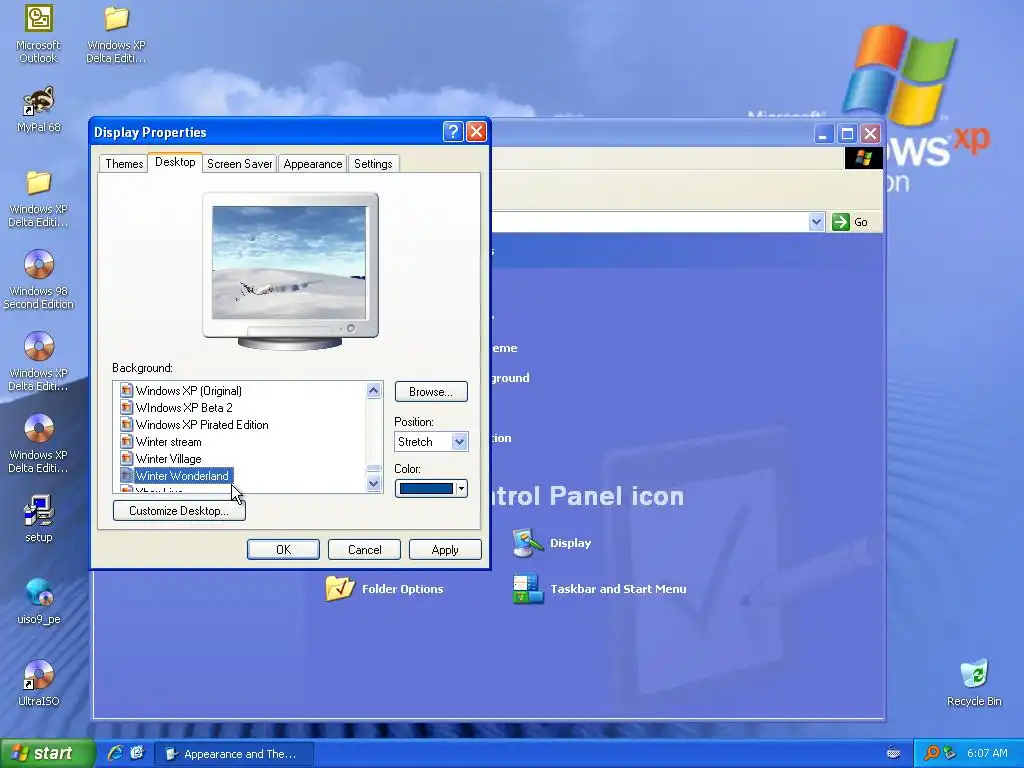Open the Start menu

47,753
